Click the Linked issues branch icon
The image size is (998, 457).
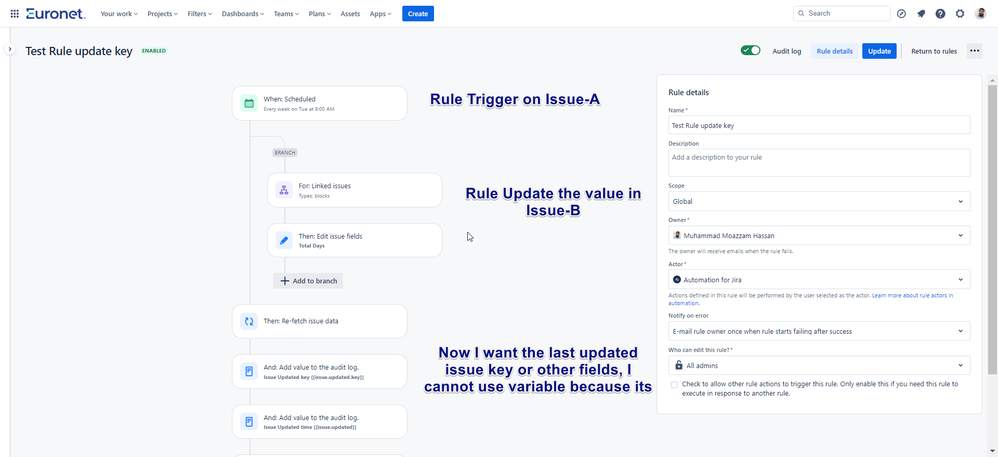[x=284, y=190]
